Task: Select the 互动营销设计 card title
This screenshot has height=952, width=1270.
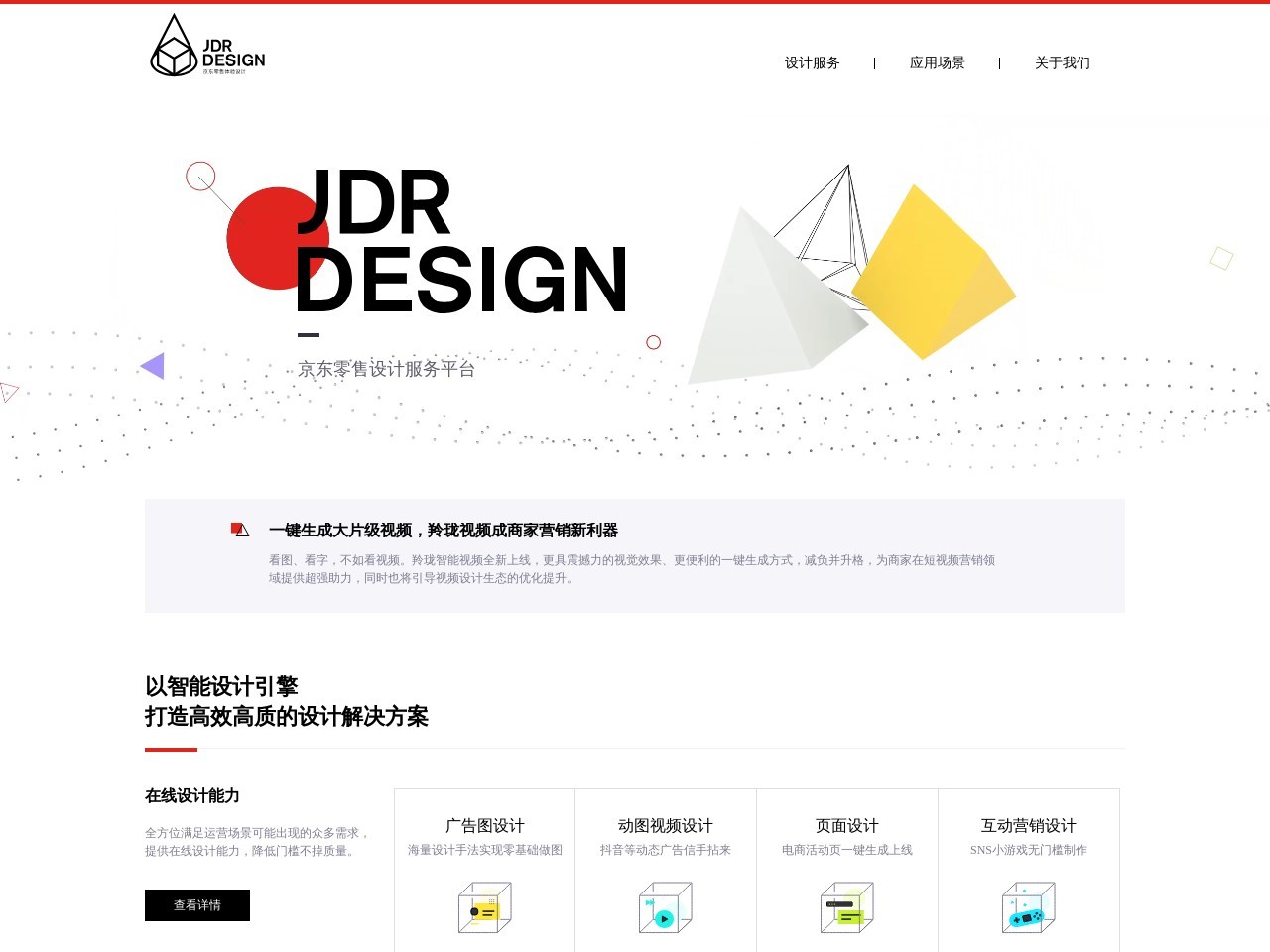Action: click(x=1029, y=825)
